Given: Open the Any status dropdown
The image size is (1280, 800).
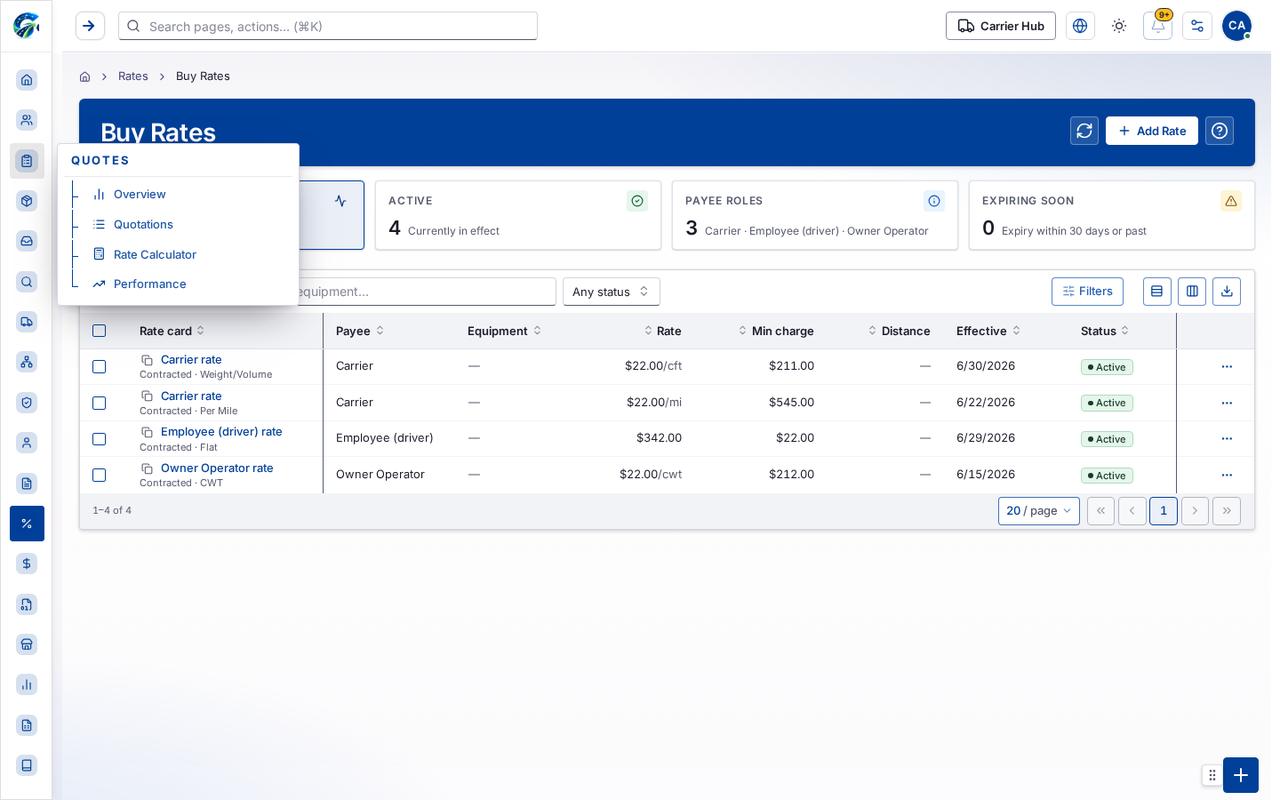Looking at the screenshot, I should (x=611, y=291).
